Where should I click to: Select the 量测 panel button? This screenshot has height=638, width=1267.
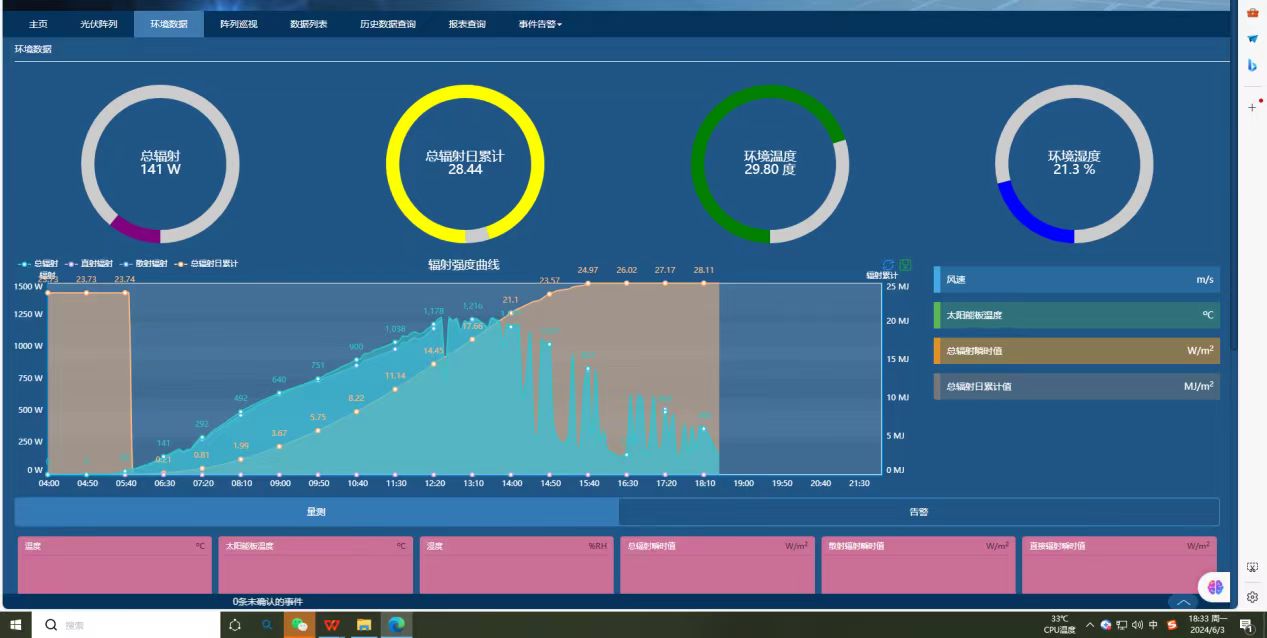pos(316,512)
